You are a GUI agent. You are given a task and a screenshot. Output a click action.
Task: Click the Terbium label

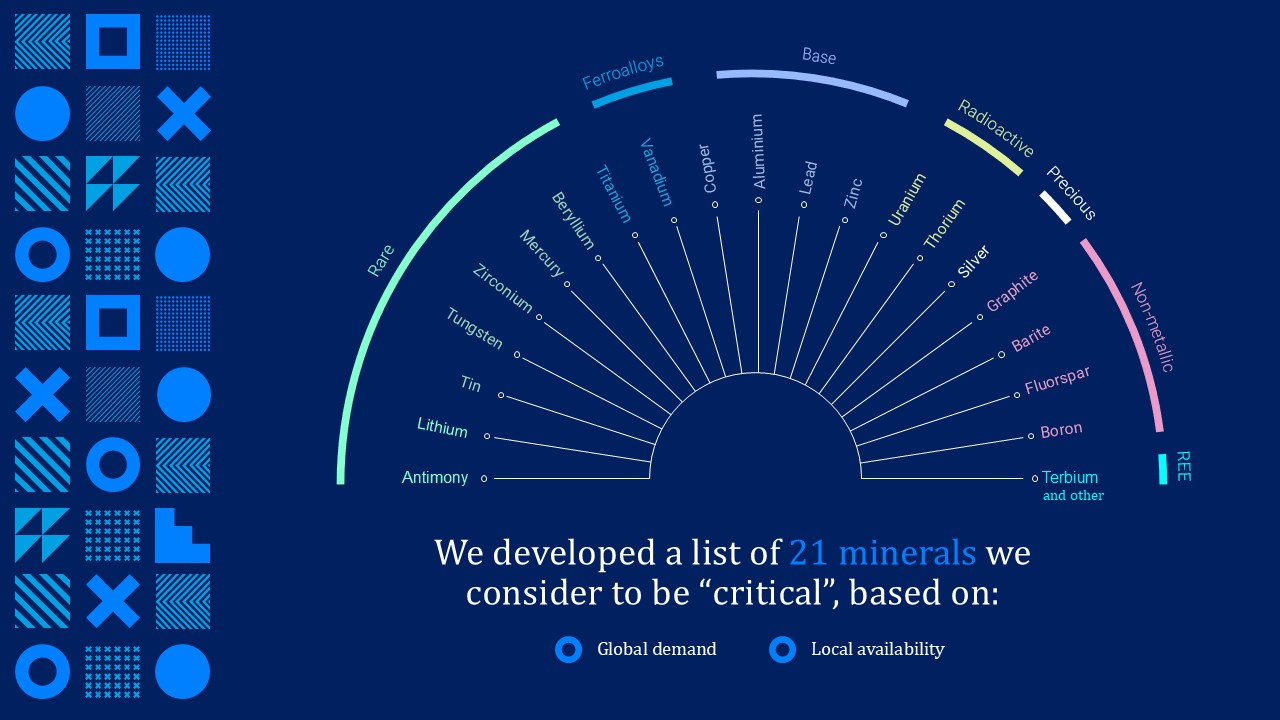tap(1070, 478)
